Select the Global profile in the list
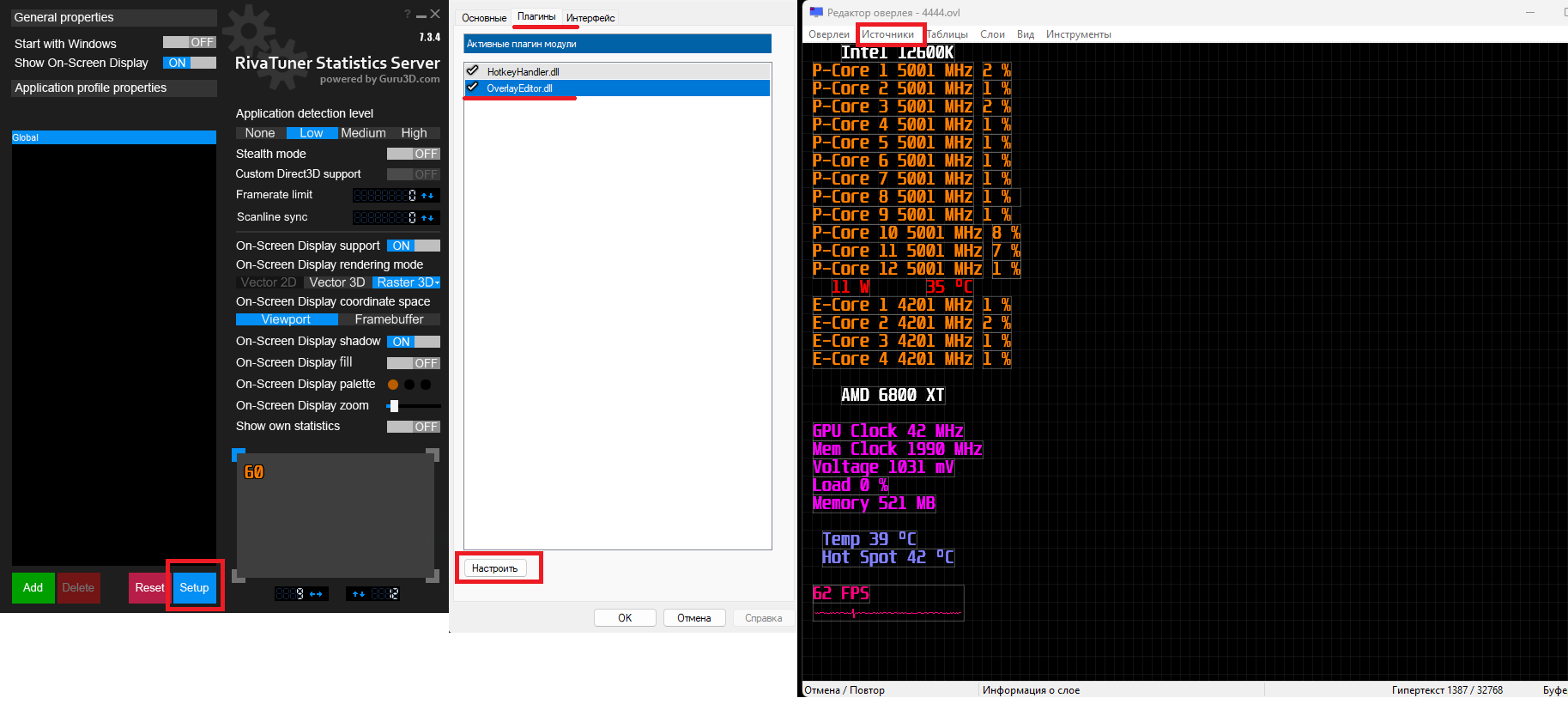 [x=114, y=137]
